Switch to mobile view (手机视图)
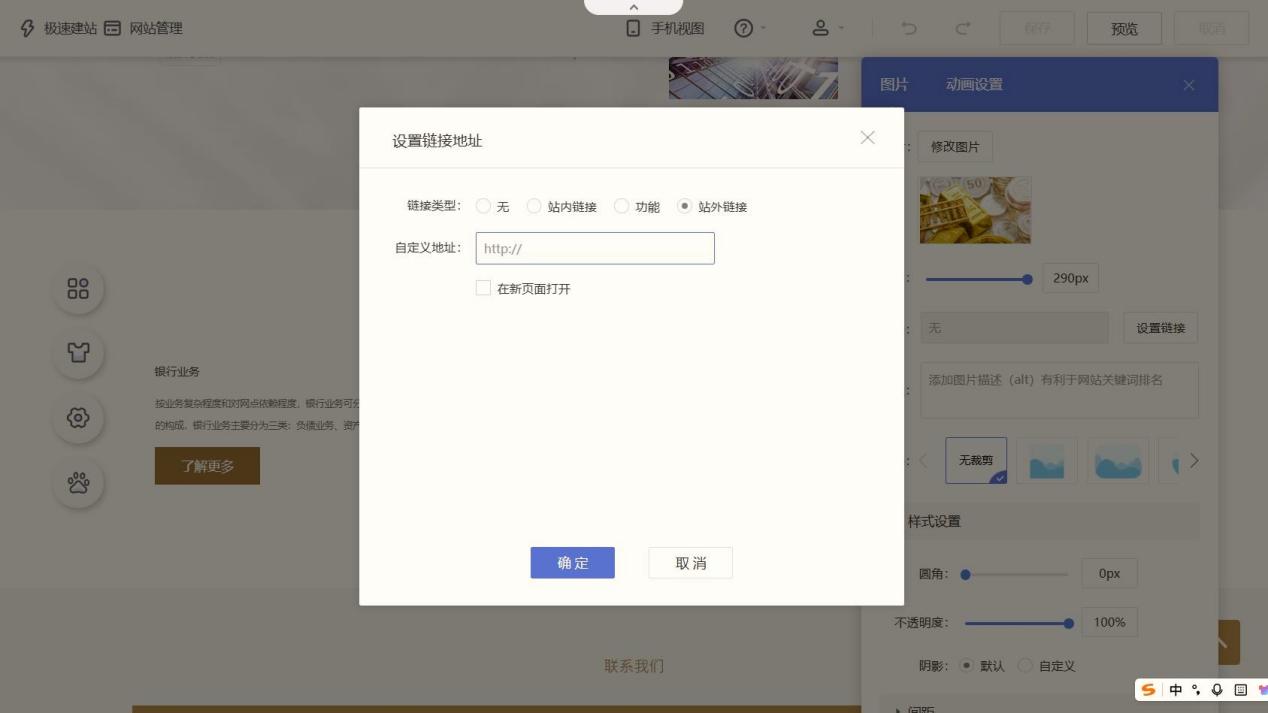The width and height of the screenshot is (1268, 713). [665, 28]
